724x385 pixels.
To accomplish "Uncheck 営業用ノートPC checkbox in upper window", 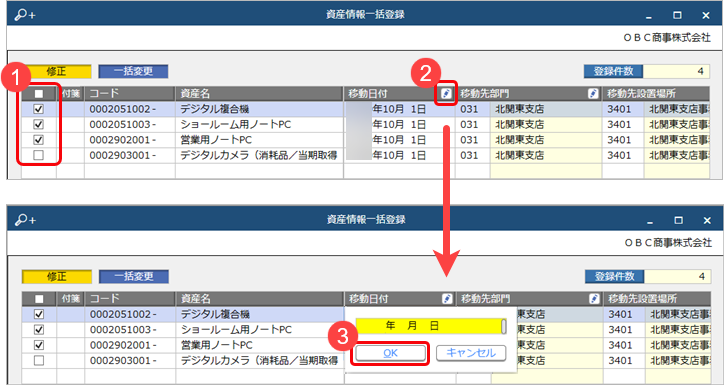I will pos(39,140).
